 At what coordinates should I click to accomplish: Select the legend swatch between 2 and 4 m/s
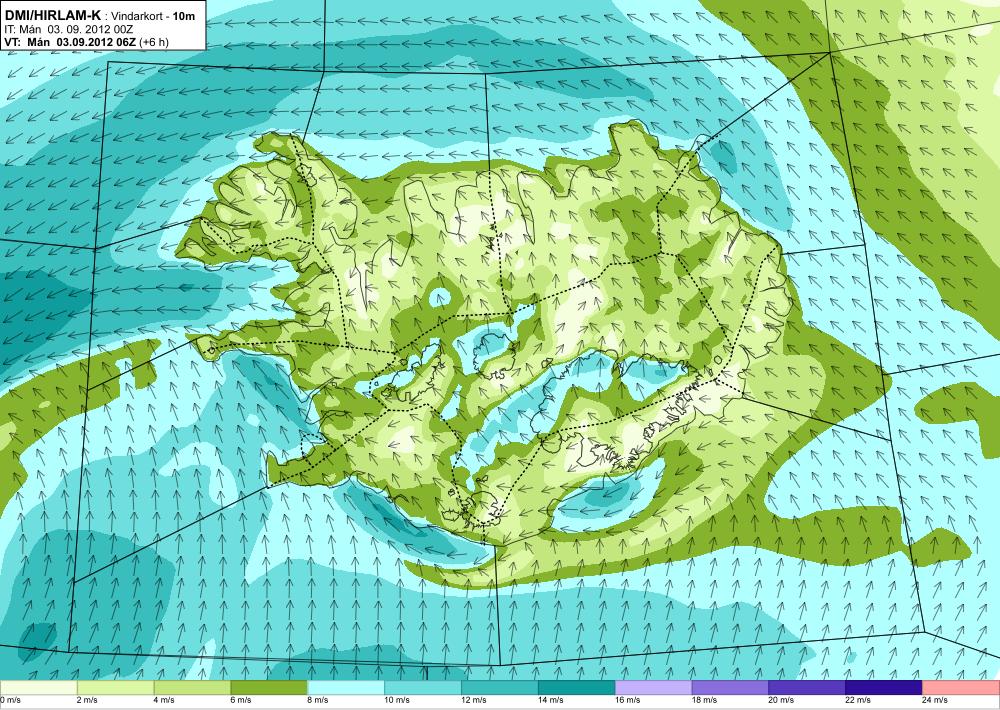coord(115,688)
